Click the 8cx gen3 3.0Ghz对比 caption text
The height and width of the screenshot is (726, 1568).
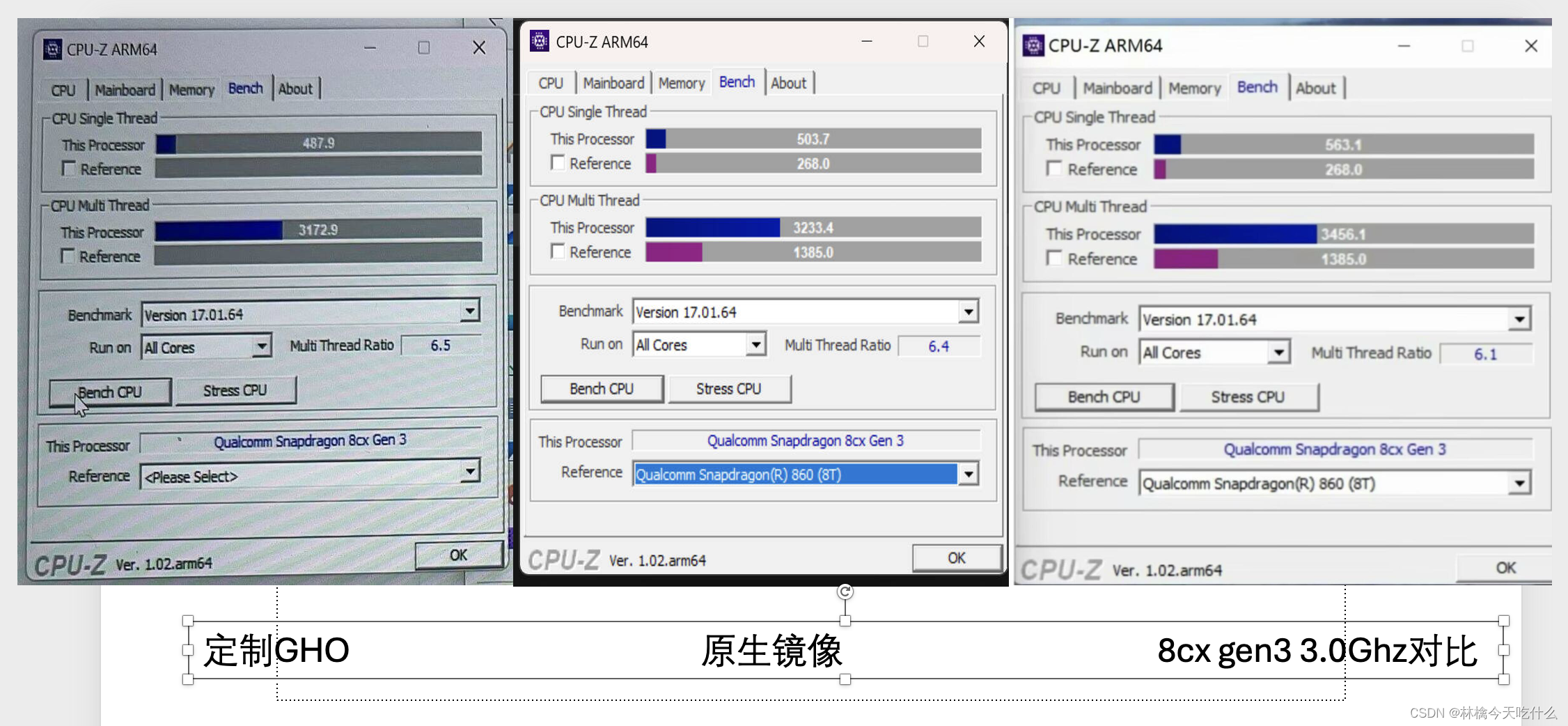pyautogui.click(x=1317, y=650)
